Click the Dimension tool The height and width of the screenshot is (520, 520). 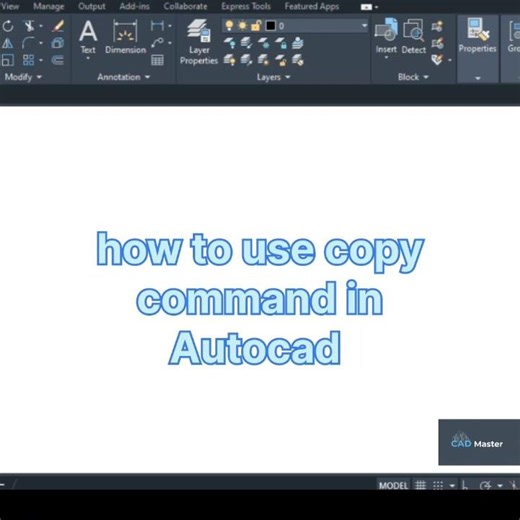pyautogui.click(x=125, y=37)
